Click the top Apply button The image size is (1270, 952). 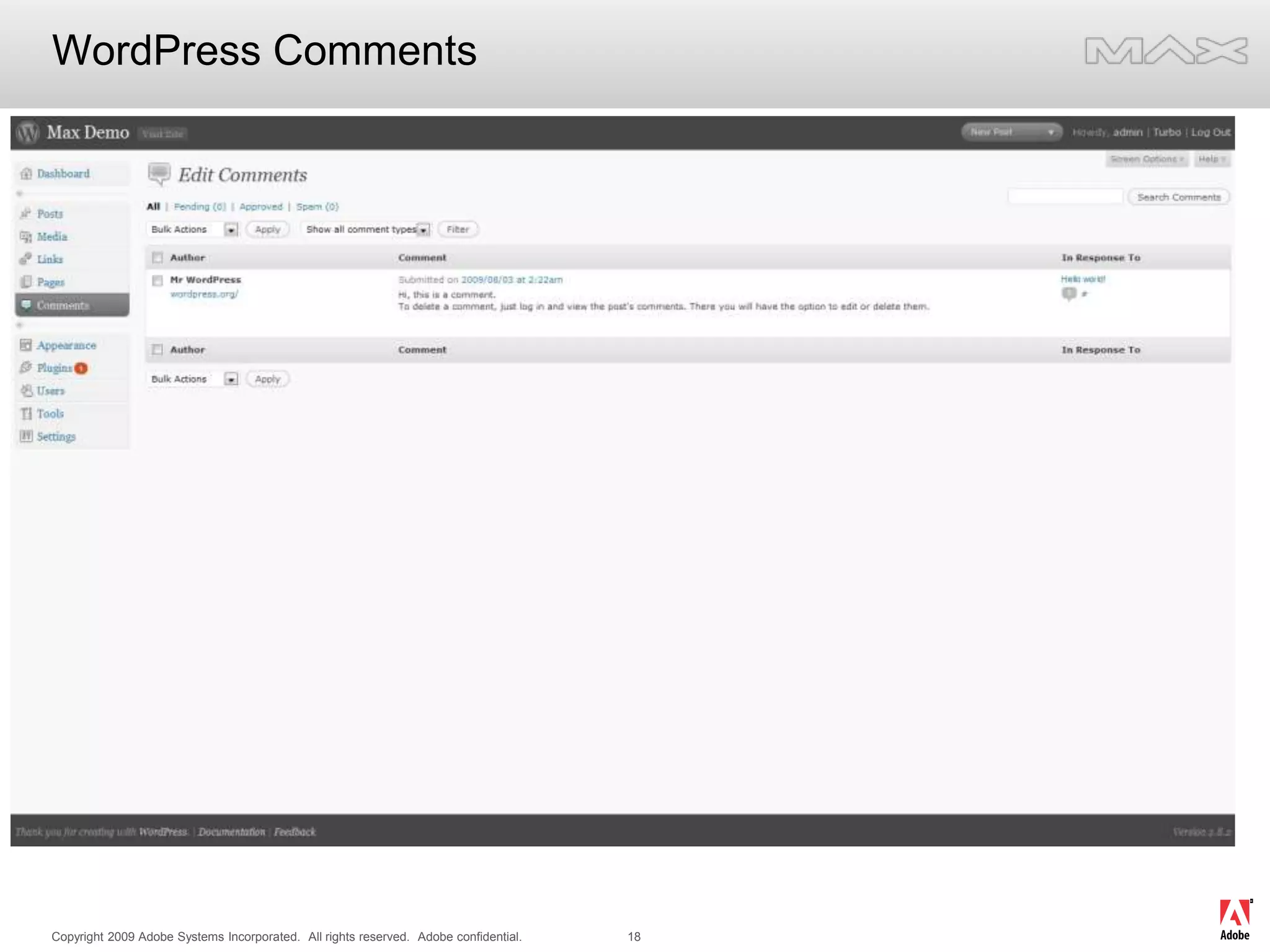[x=268, y=229]
